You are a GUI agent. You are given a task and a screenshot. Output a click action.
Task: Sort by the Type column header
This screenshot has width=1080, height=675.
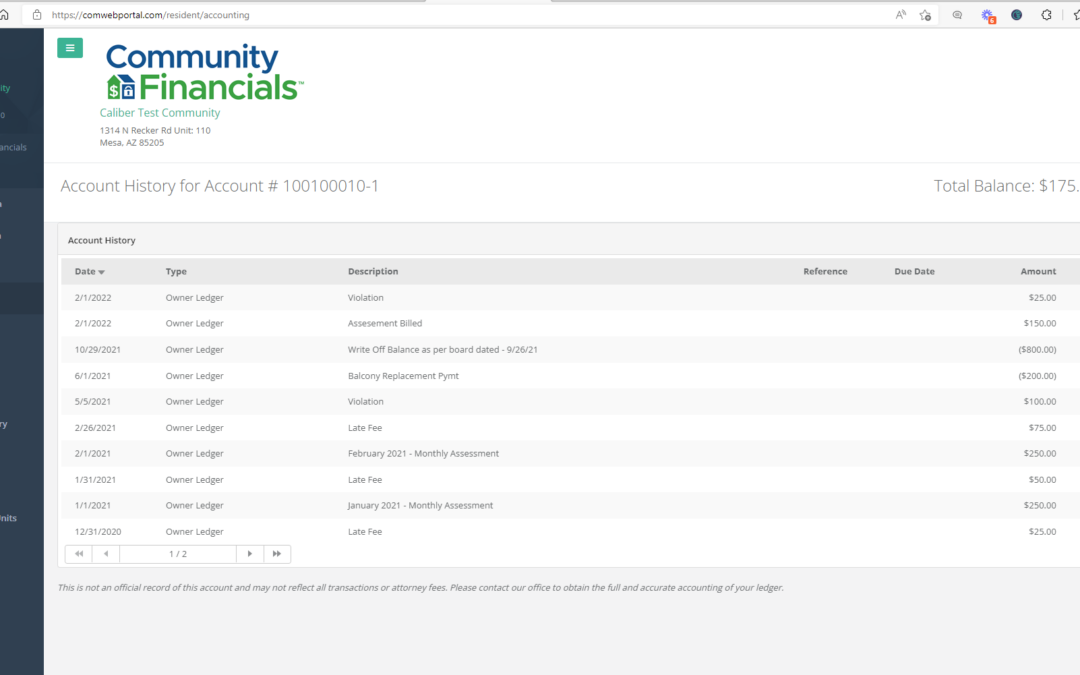(176, 272)
